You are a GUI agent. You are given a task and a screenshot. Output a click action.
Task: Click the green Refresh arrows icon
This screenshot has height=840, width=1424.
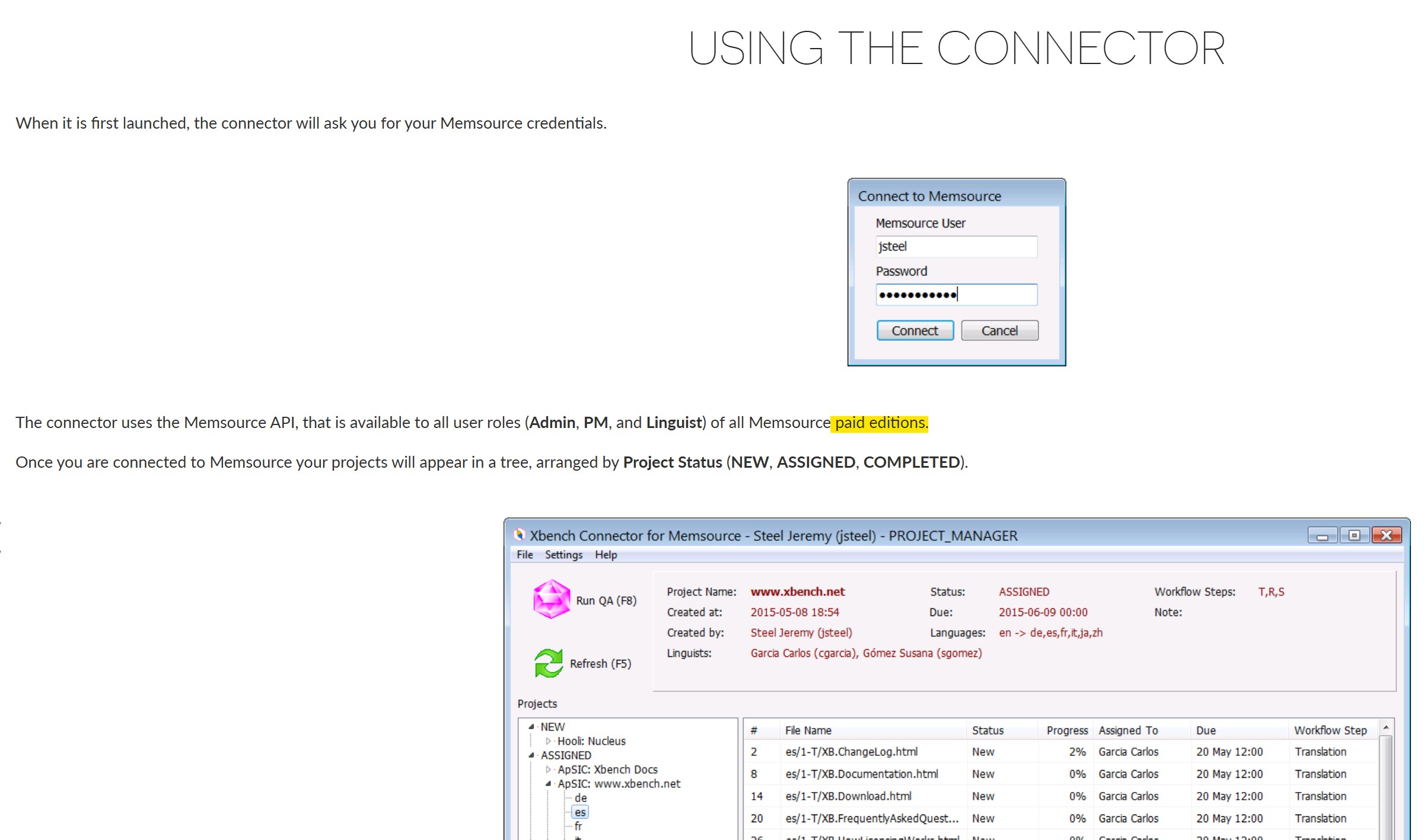click(548, 663)
